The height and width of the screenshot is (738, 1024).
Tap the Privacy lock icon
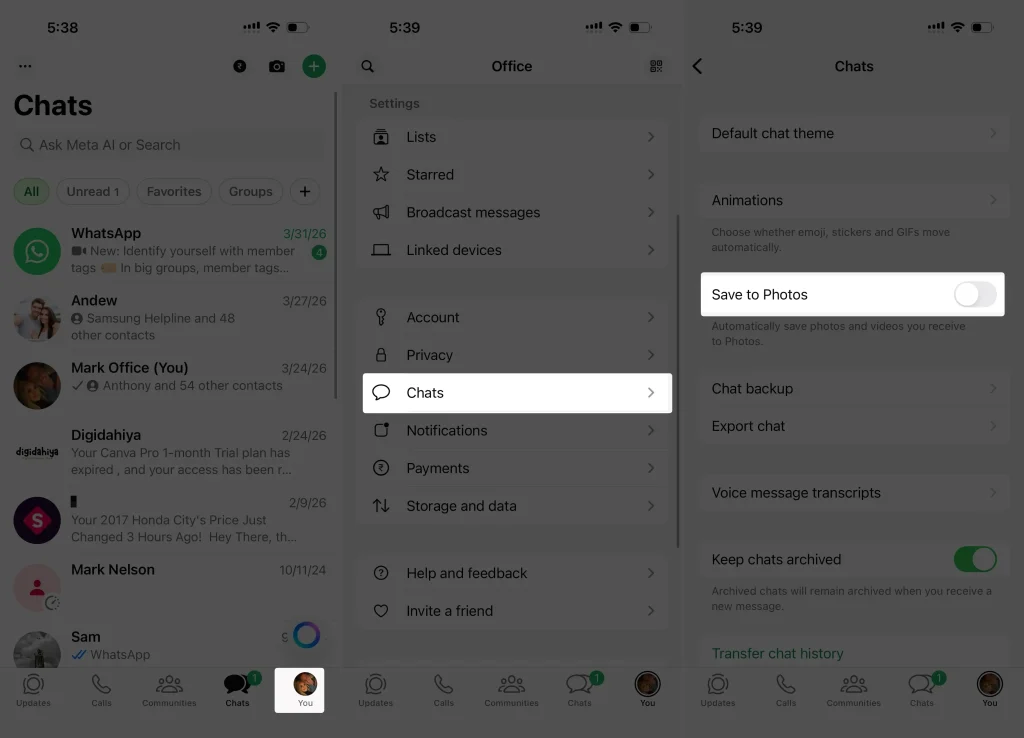(381, 355)
